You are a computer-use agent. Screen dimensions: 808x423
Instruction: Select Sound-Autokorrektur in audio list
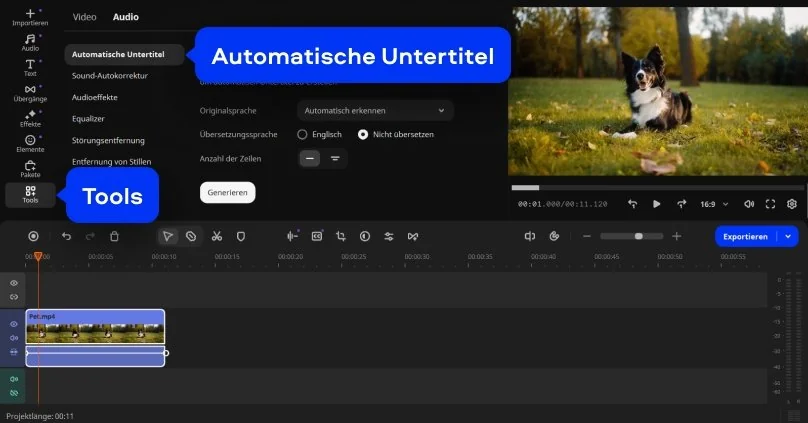coord(108,75)
